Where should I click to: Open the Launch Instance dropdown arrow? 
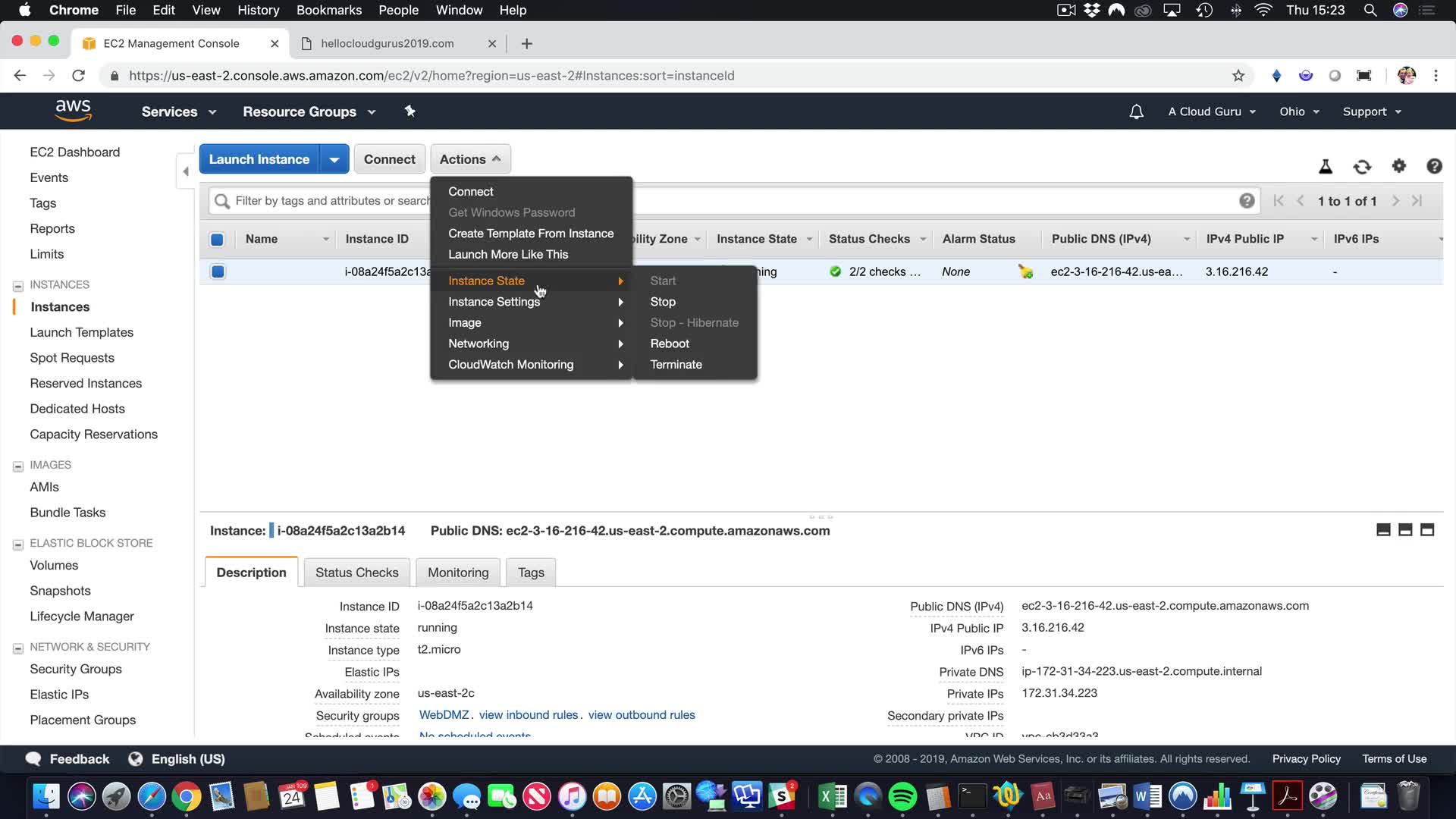(334, 159)
